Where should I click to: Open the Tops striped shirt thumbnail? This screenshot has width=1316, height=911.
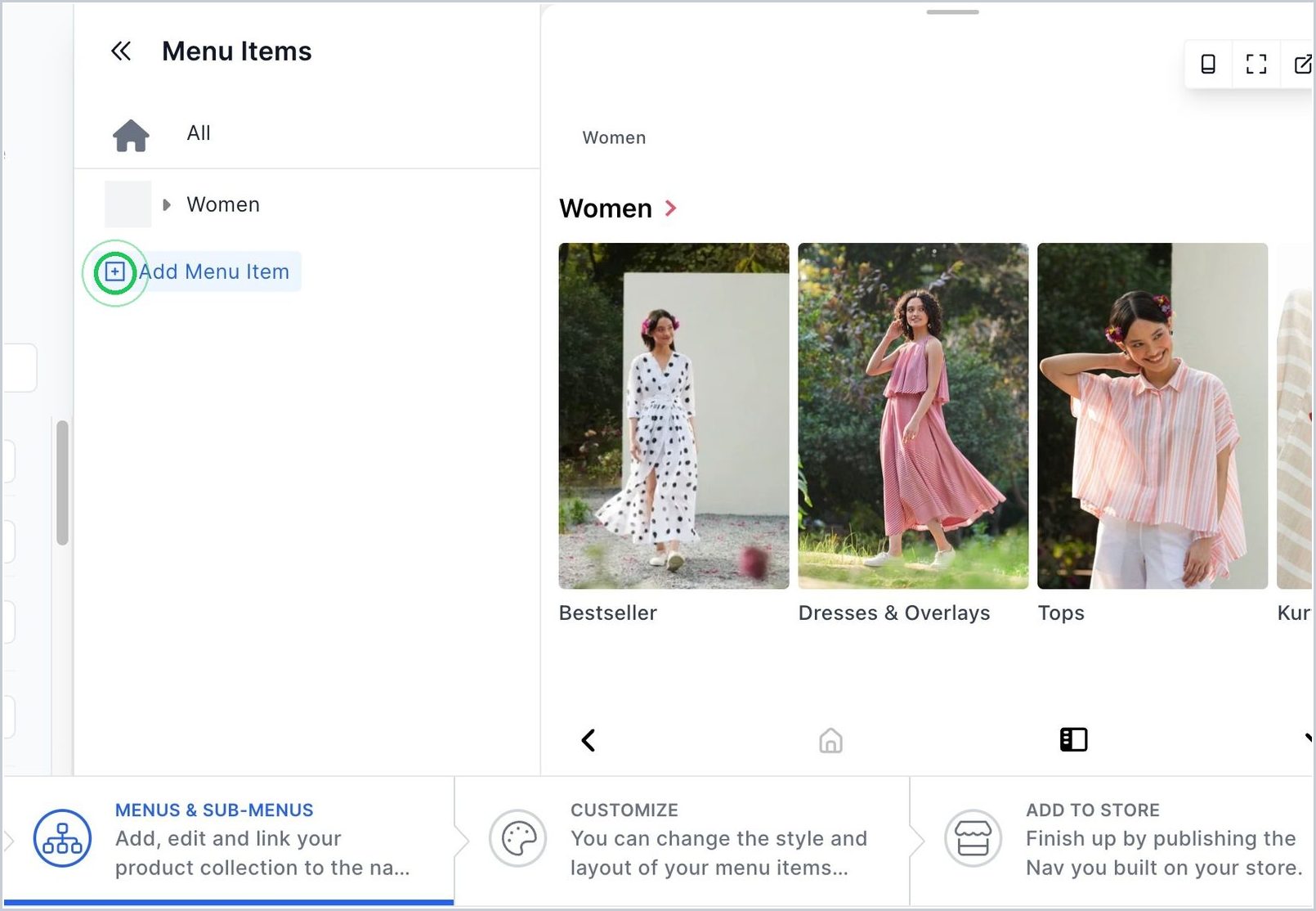(x=1153, y=415)
